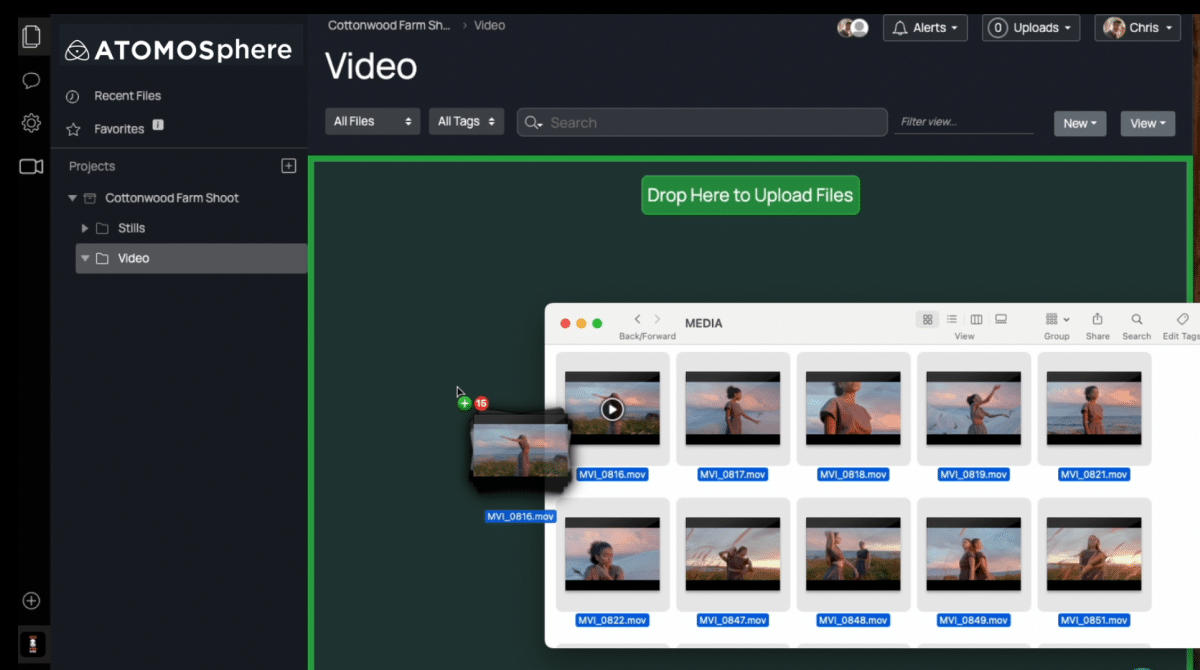Open the All Tags dropdown

click(467, 121)
